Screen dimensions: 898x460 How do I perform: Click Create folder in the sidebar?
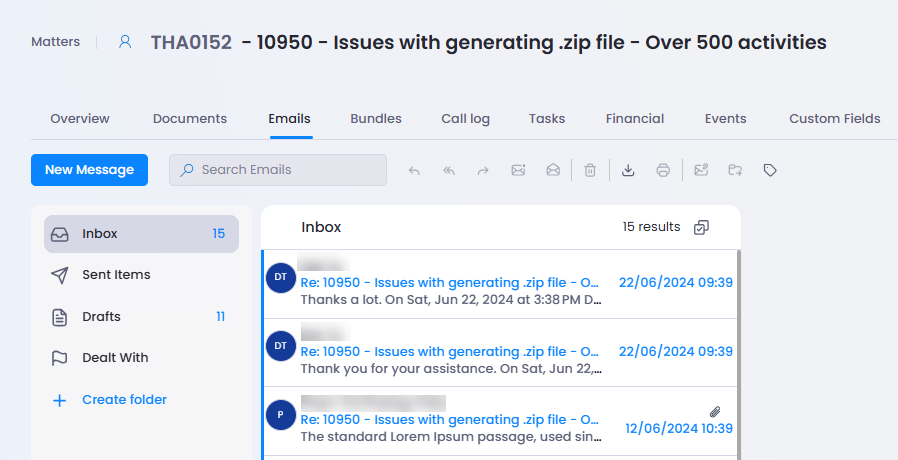[124, 400]
